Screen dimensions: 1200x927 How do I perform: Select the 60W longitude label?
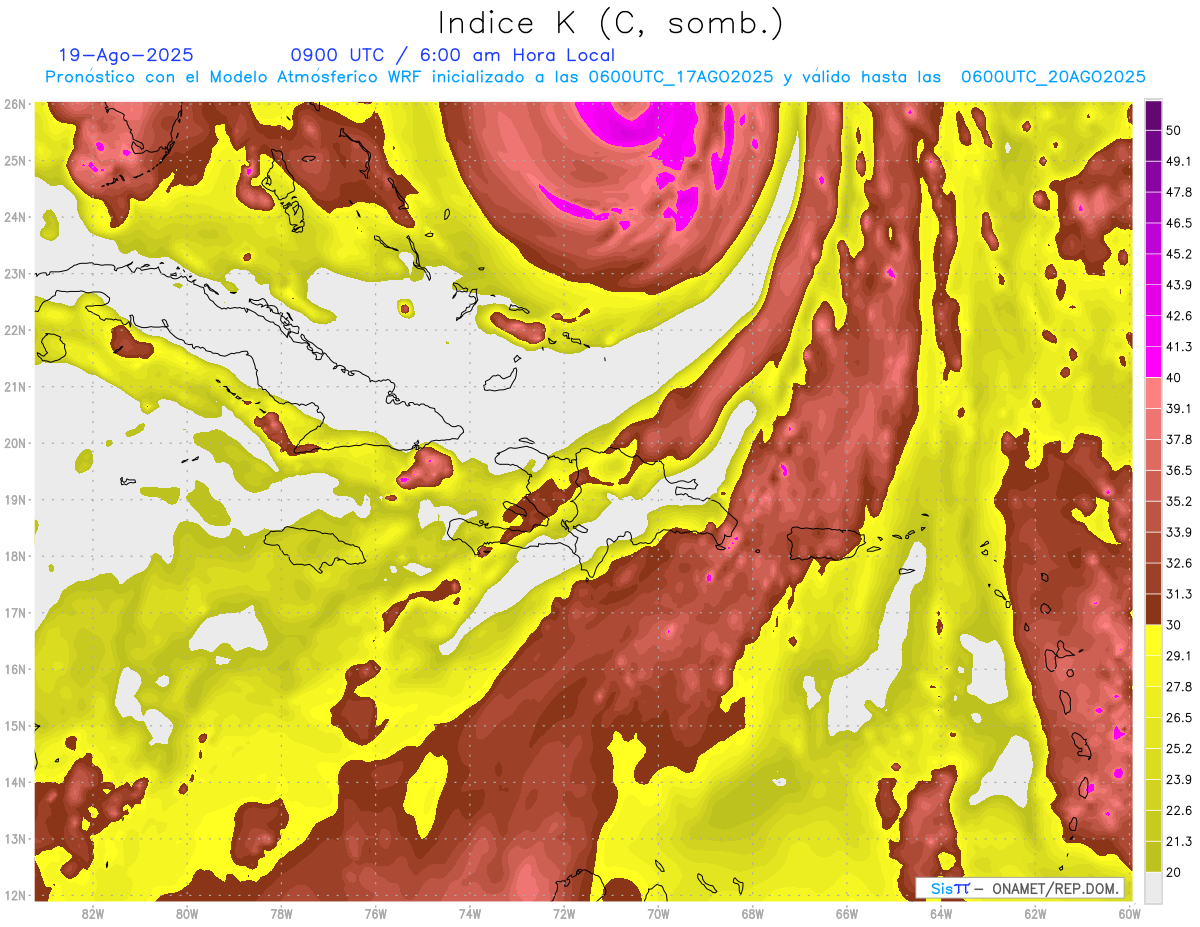1130,913
